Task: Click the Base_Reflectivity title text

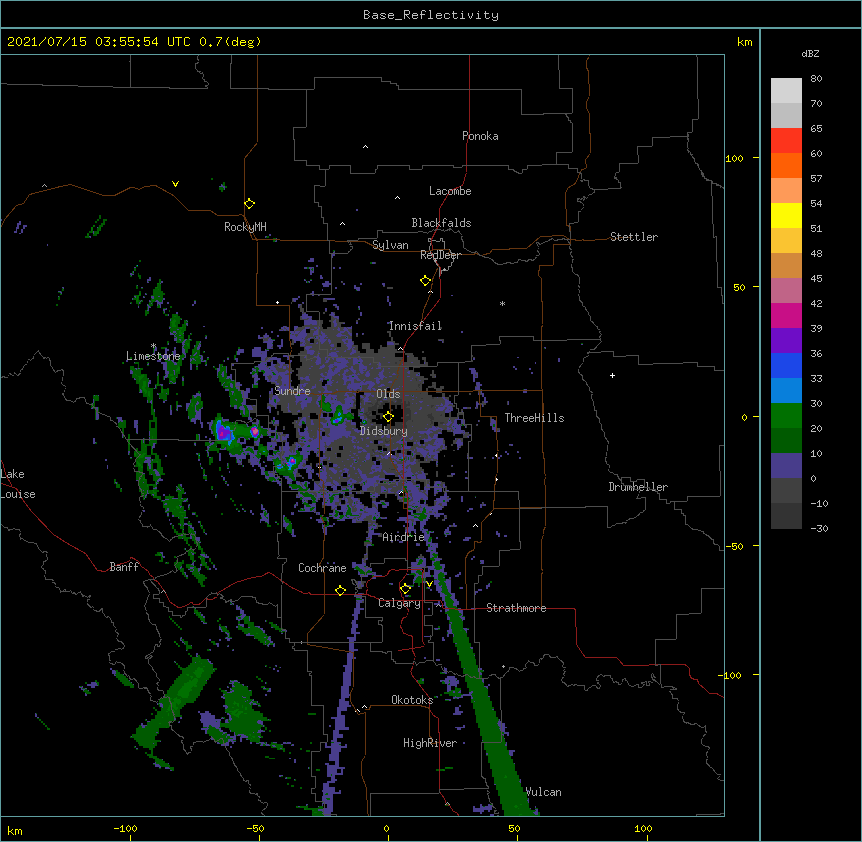Action: [x=431, y=15]
